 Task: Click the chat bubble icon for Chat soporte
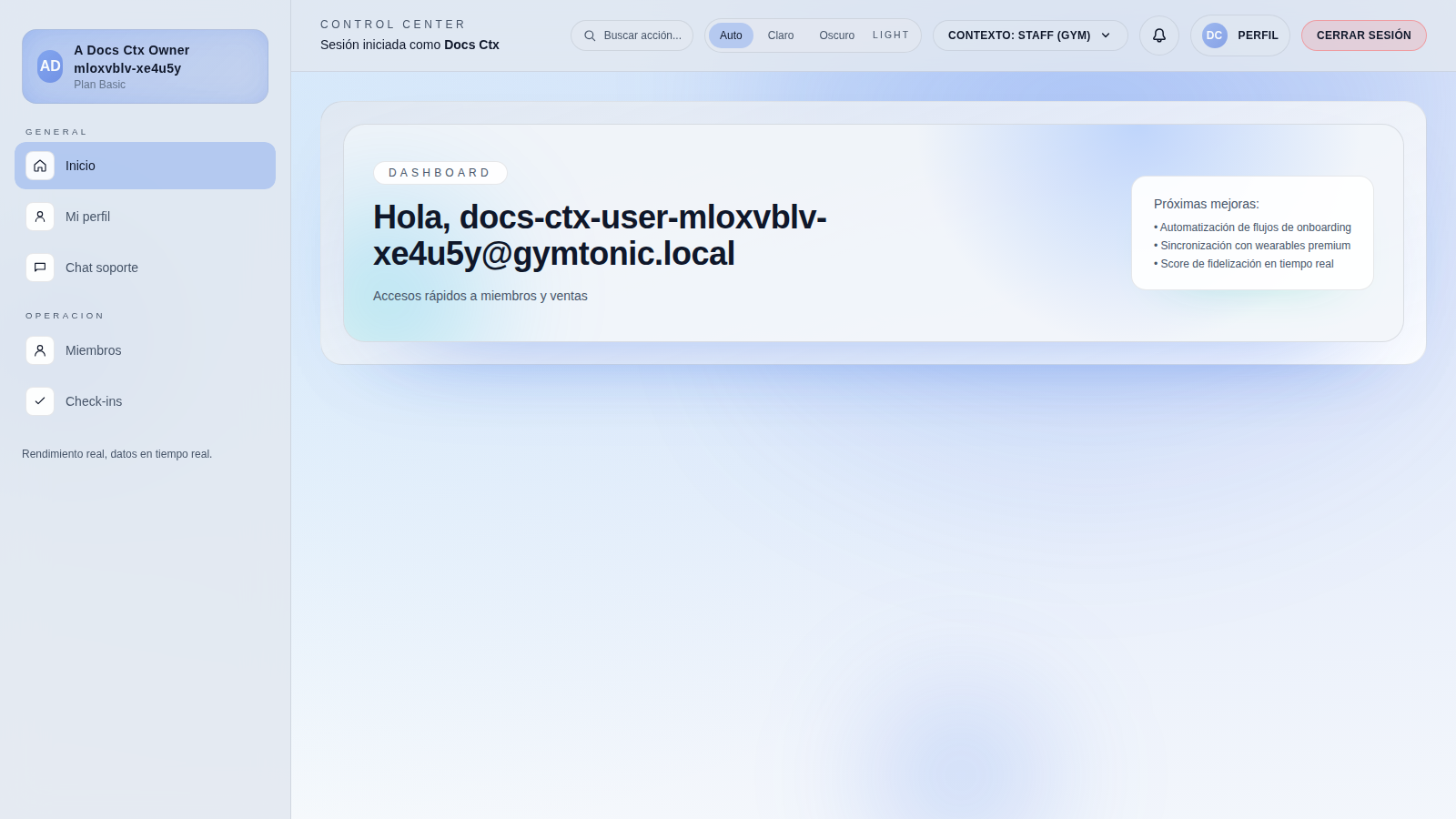pyautogui.click(x=40, y=268)
